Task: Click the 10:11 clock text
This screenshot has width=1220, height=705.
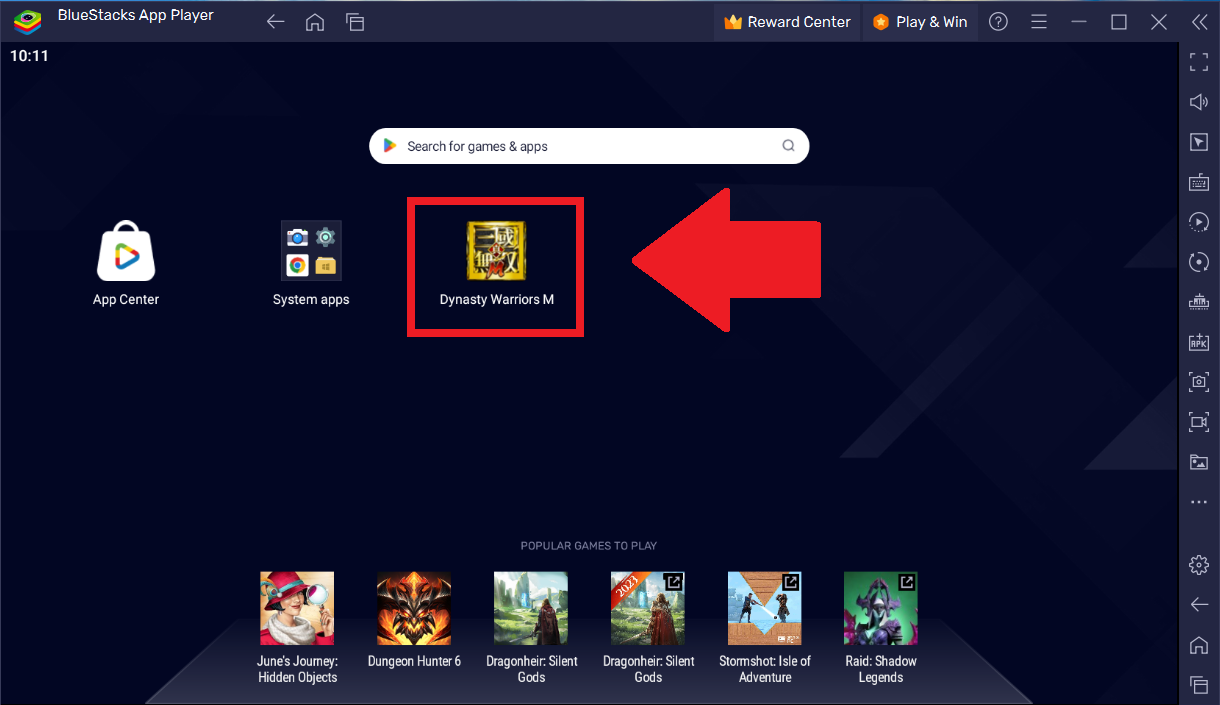Action: point(29,56)
